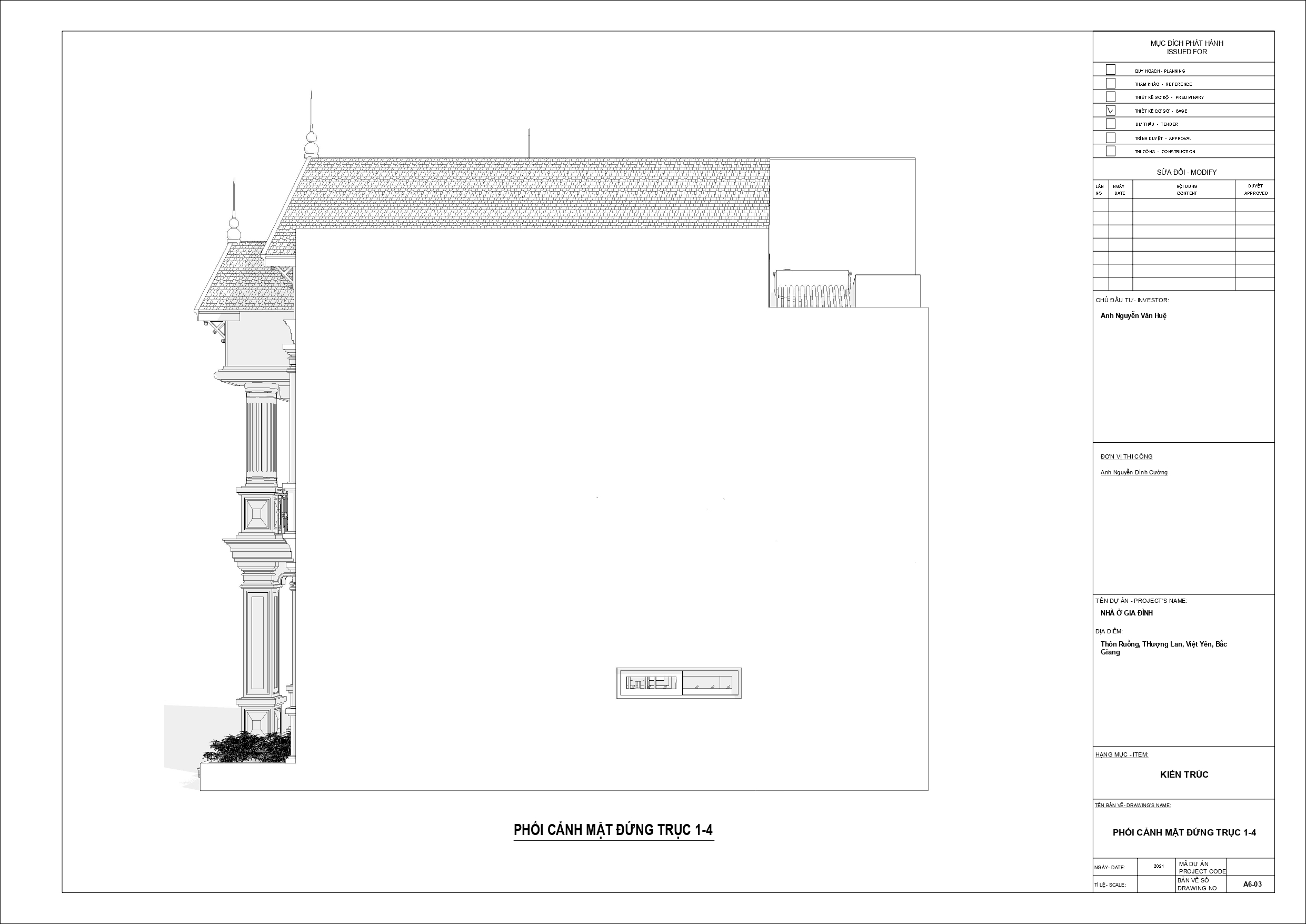Click investor name Anh Nguyễn Văn Huệ
Viewport: 1306px width, 924px height.
[x=1133, y=316]
